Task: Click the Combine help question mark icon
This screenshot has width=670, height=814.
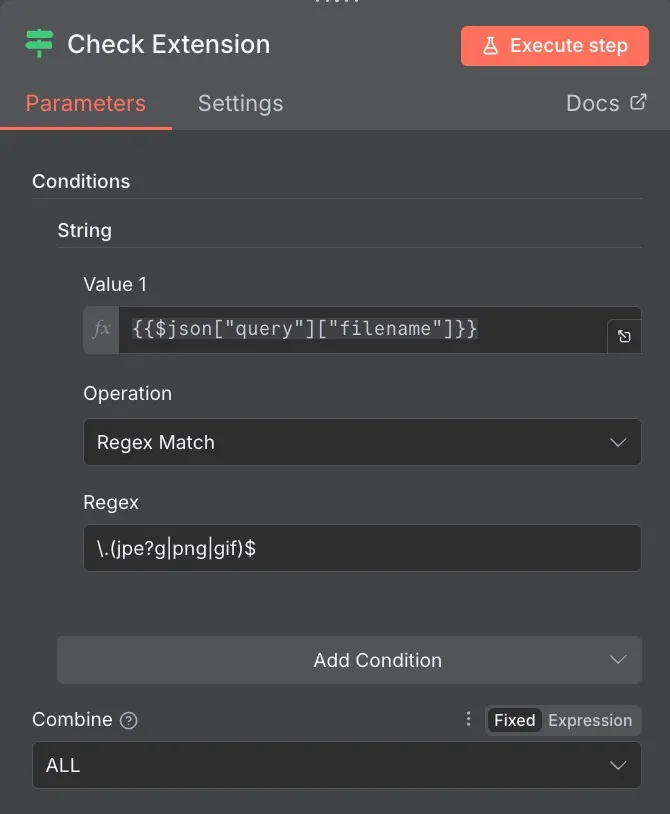Action: (128, 721)
